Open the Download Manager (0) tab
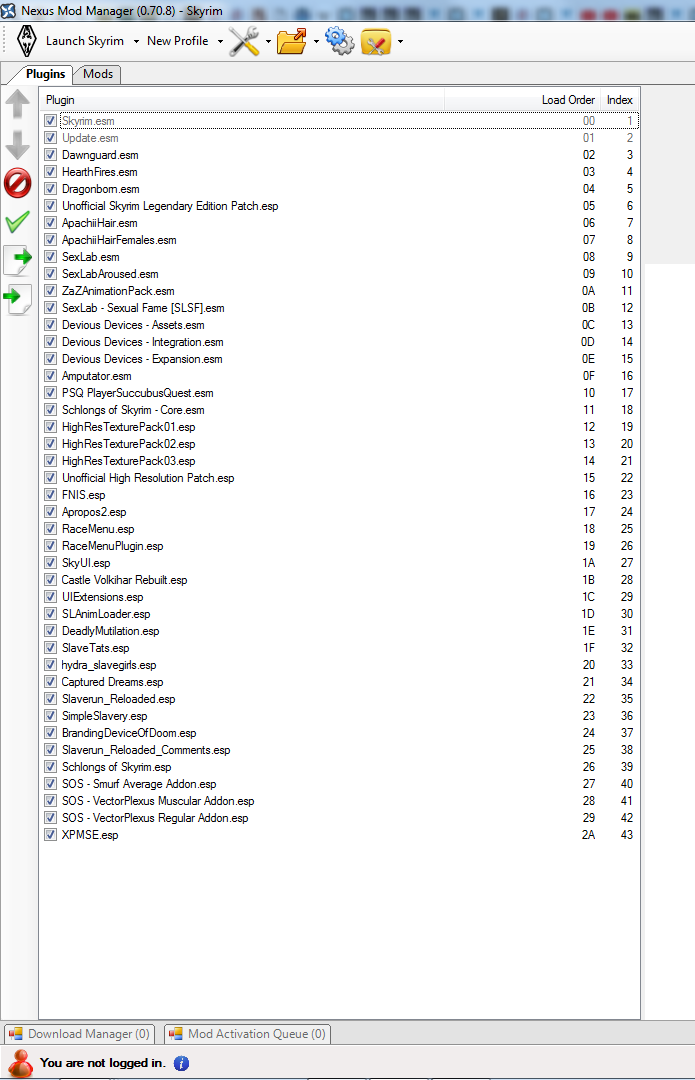This screenshot has width=695, height=1080. 79,1034
